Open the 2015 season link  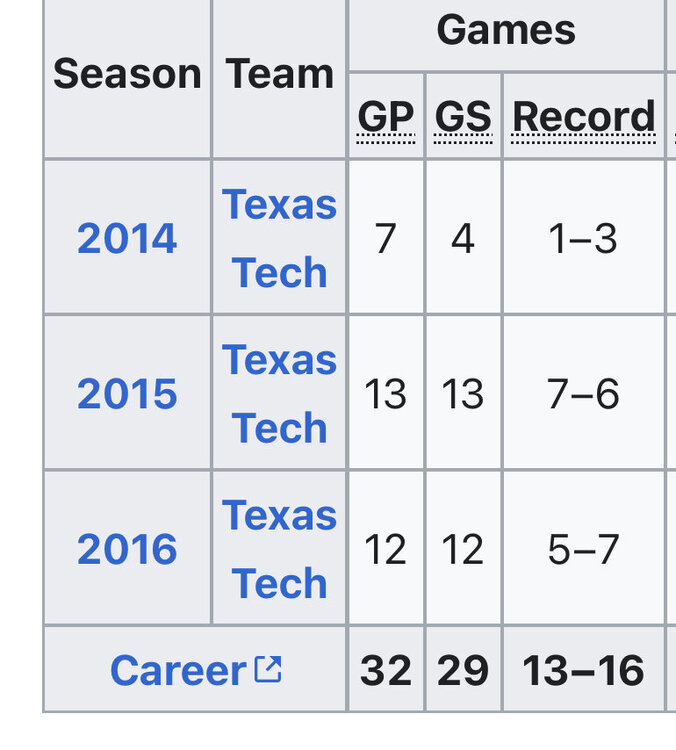click(127, 394)
